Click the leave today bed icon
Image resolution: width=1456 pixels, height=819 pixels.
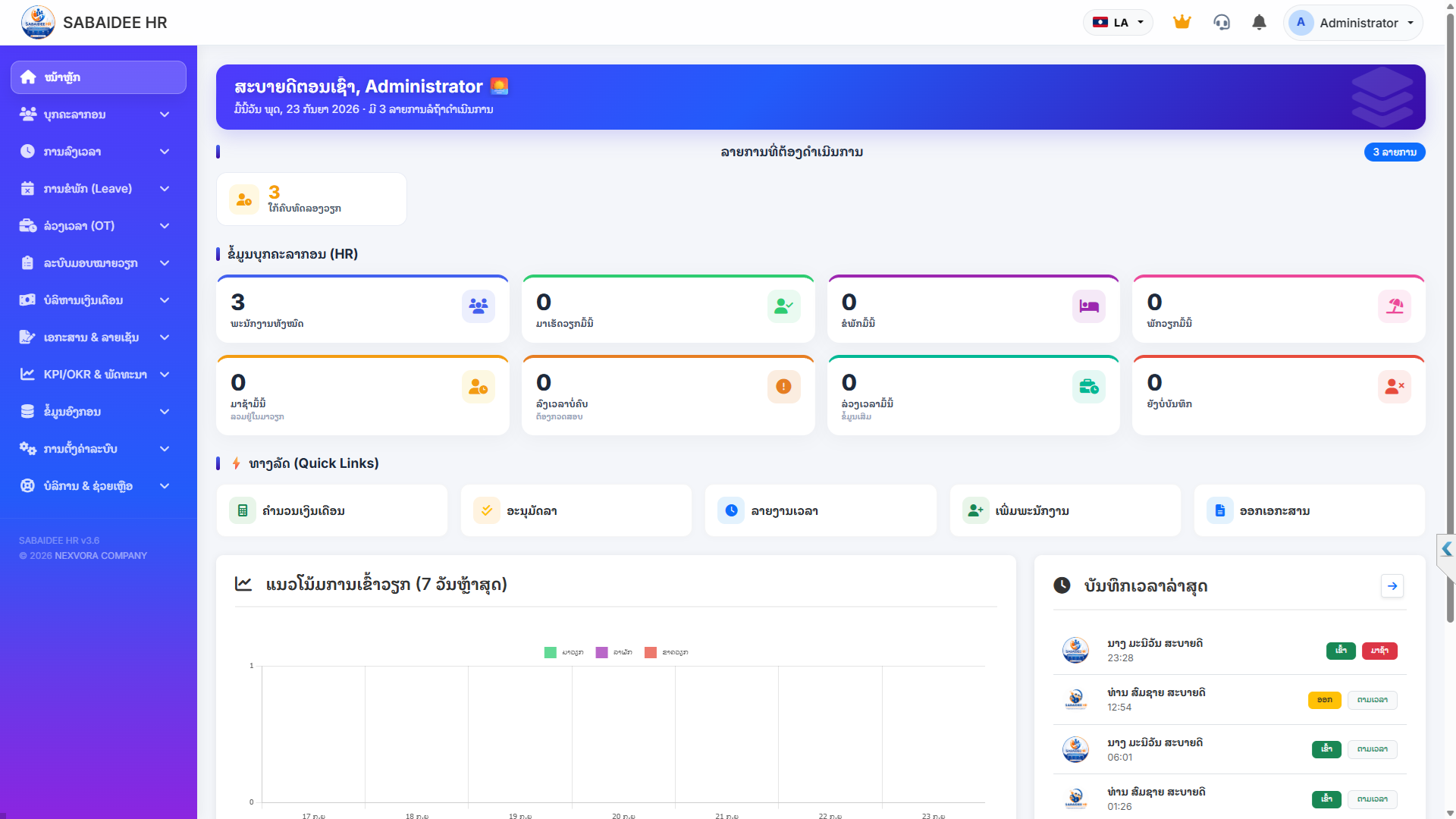1089,306
